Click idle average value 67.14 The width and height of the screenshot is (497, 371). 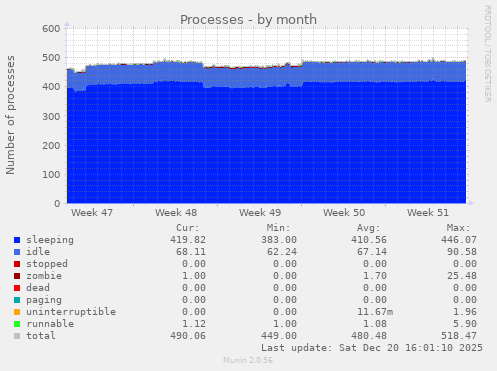pos(372,252)
